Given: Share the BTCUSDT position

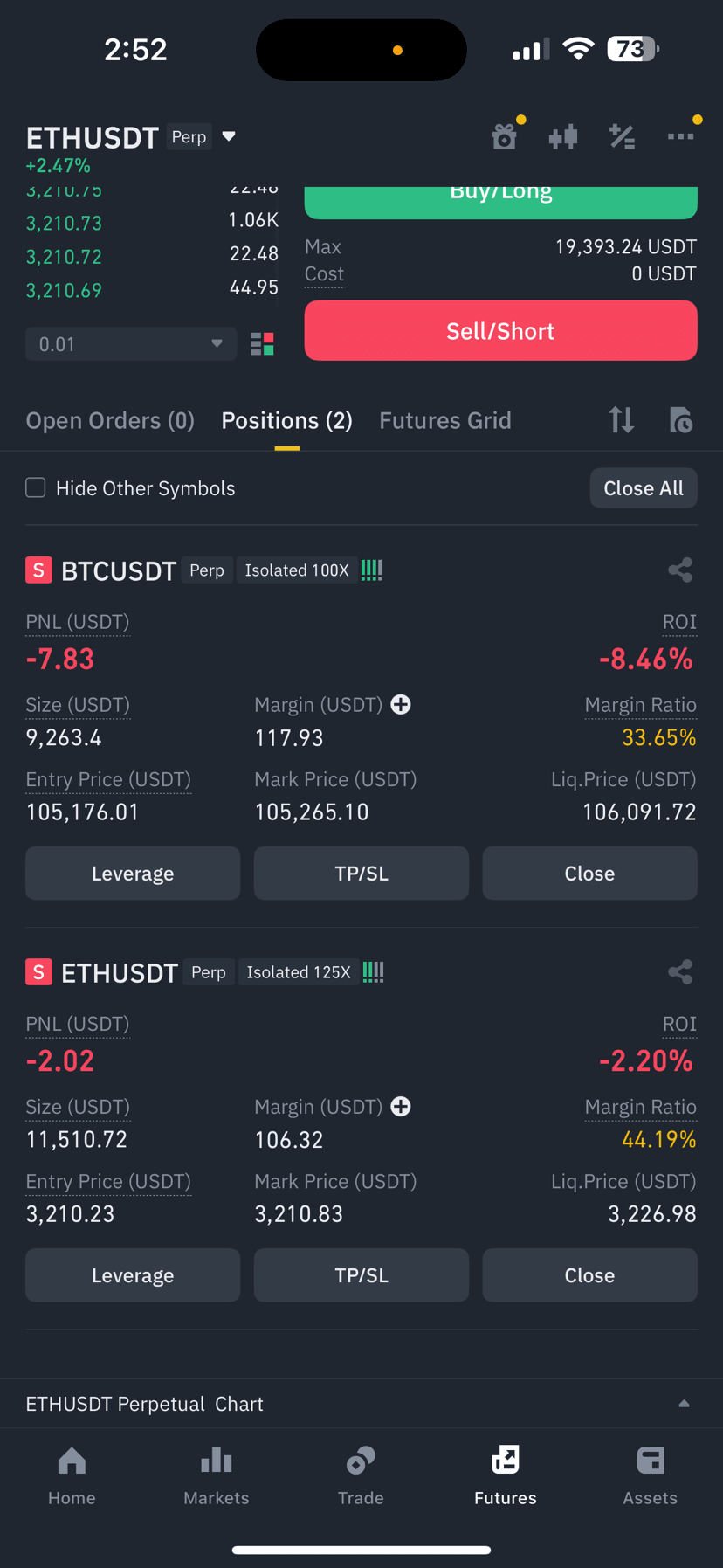Looking at the screenshot, I should pos(680,570).
